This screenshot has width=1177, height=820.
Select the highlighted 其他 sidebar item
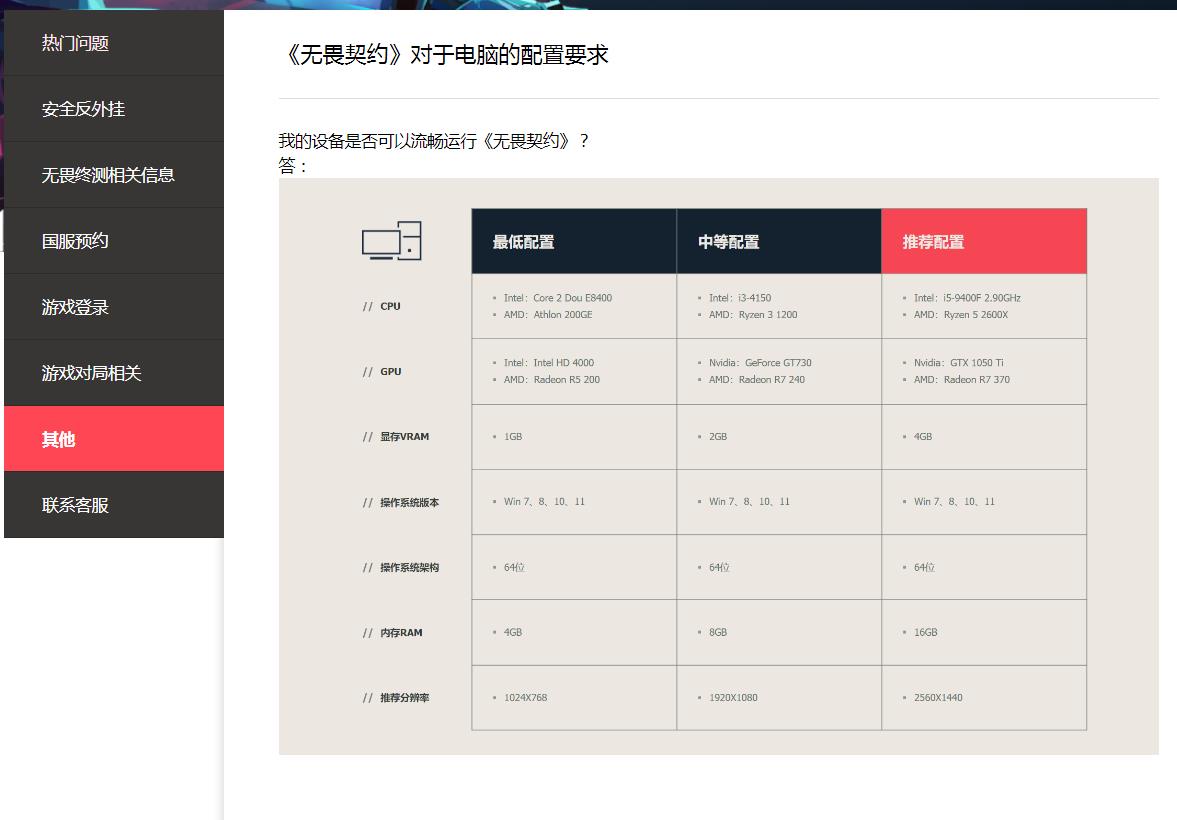(58, 438)
